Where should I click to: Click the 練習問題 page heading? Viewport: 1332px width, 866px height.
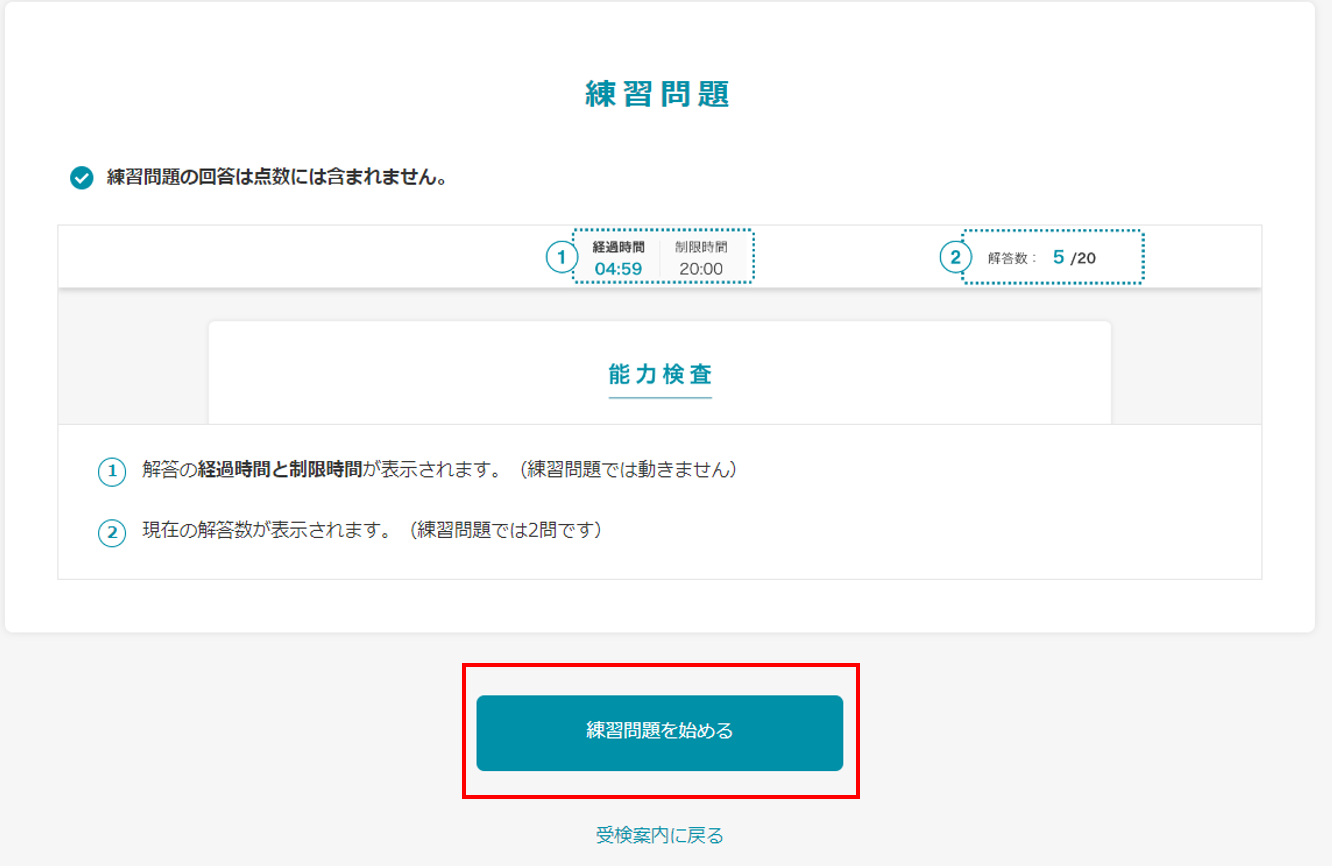[x=658, y=95]
